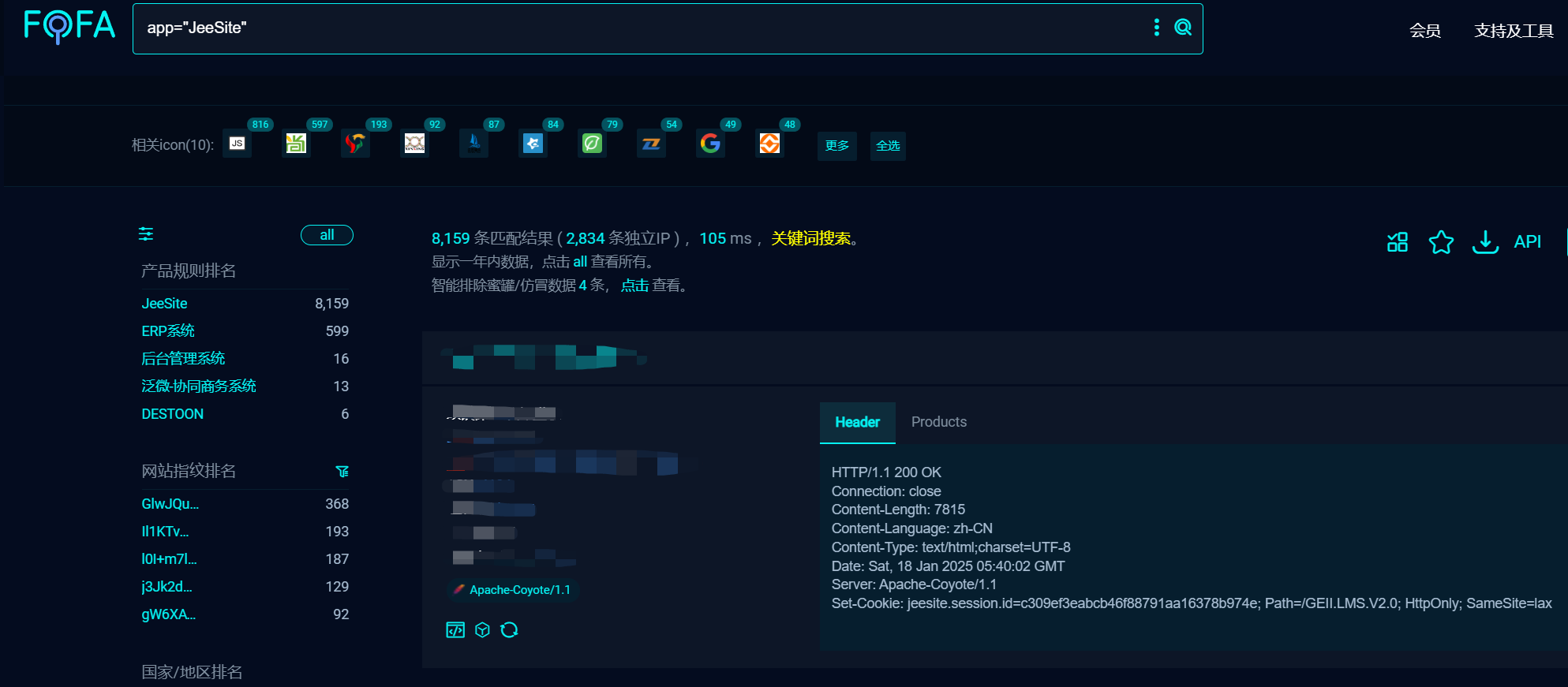The width and height of the screenshot is (1568, 687).
Task: Filter by gW6XA... fingerprint
Action: pyautogui.click(x=169, y=614)
